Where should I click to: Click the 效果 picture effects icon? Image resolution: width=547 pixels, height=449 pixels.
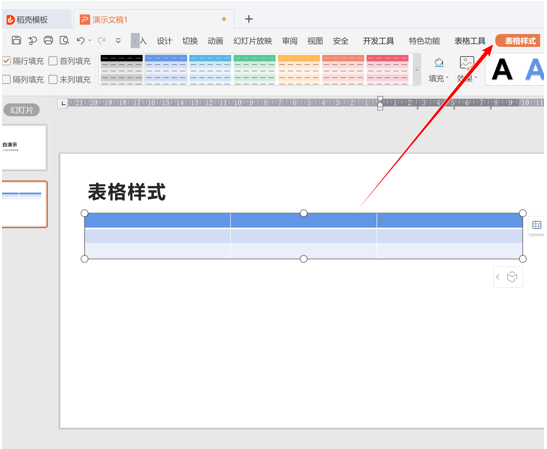(467, 63)
